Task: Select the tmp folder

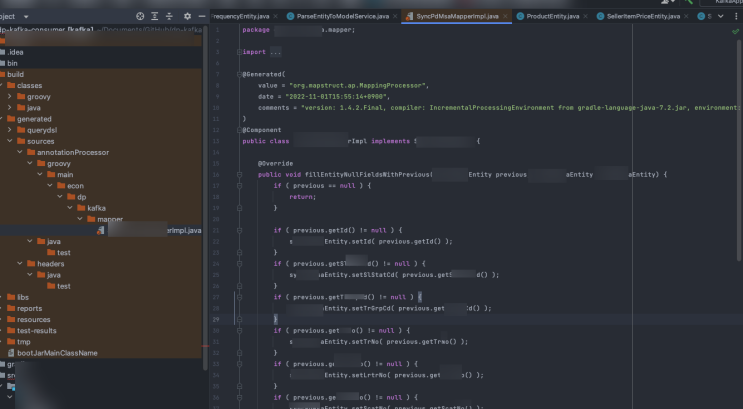Action: coord(24,342)
